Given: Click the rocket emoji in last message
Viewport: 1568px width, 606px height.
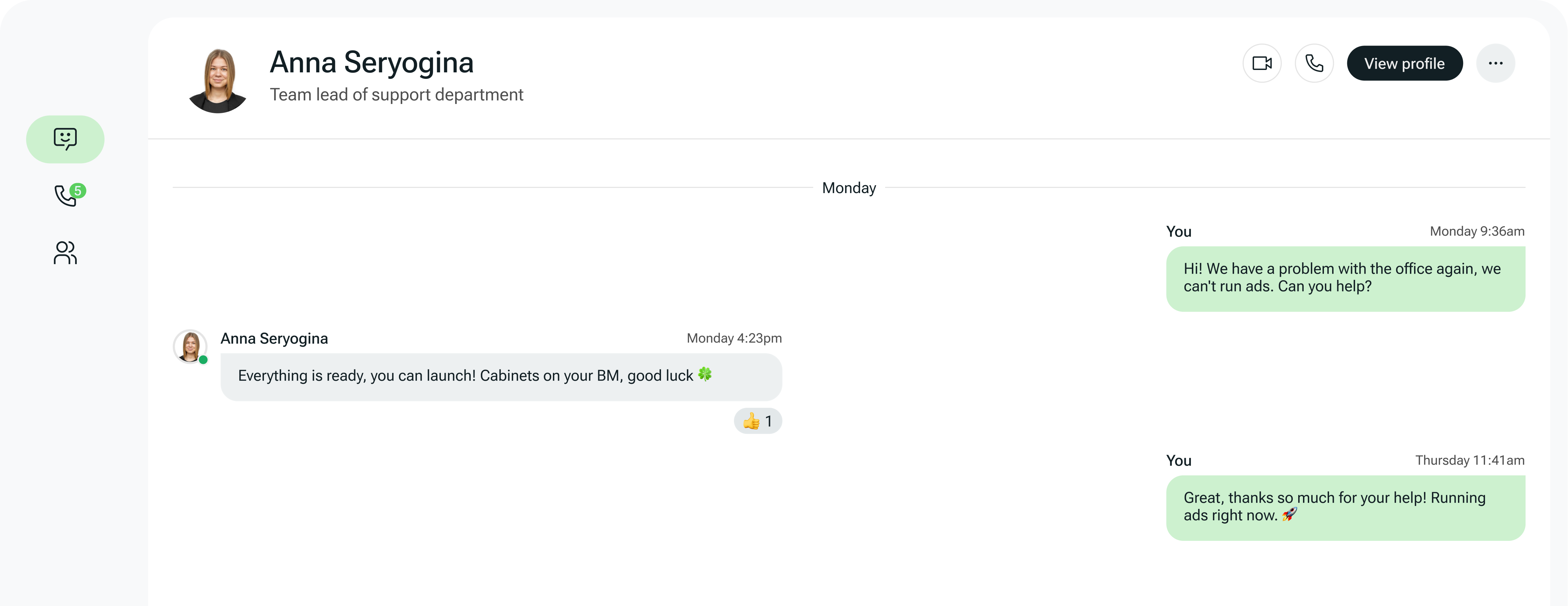Looking at the screenshot, I should pyautogui.click(x=1289, y=515).
